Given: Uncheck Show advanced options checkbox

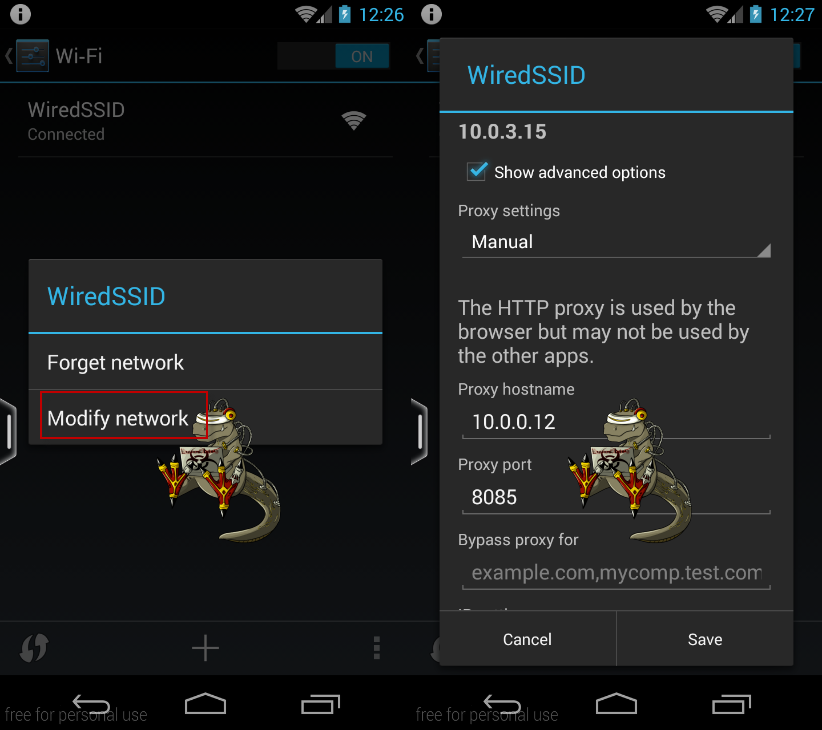Looking at the screenshot, I should [477, 171].
